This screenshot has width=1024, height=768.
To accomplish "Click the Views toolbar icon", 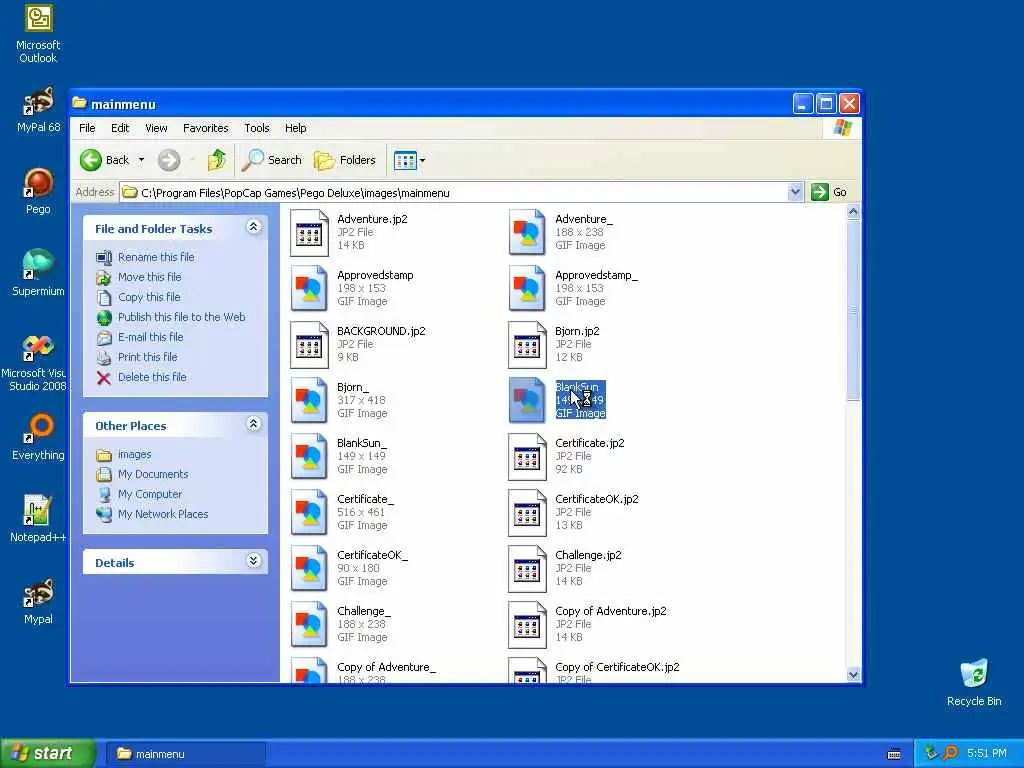I will tap(405, 160).
